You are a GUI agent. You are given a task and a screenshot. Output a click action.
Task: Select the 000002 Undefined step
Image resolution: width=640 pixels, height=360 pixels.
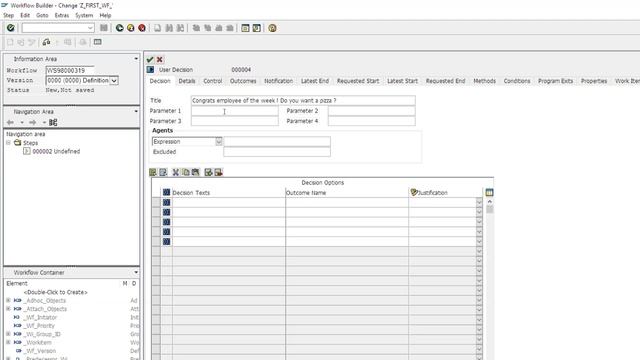click(56, 151)
